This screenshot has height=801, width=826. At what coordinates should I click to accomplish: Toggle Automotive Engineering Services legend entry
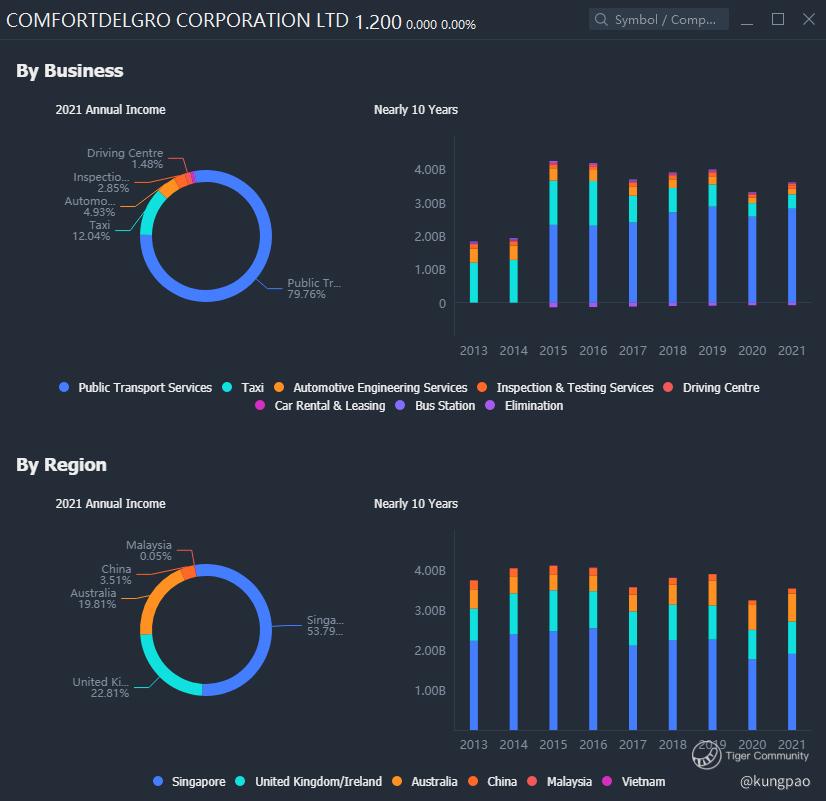tap(371, 388)
